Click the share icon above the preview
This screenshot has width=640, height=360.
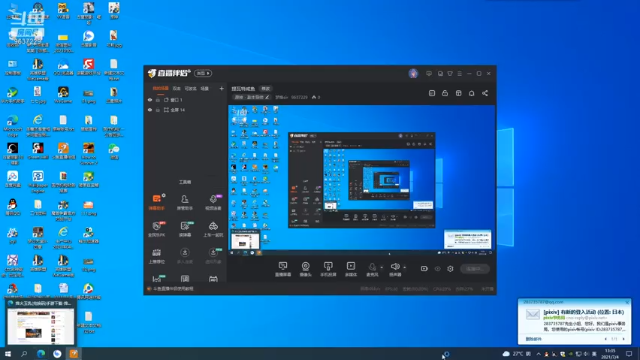485,93
